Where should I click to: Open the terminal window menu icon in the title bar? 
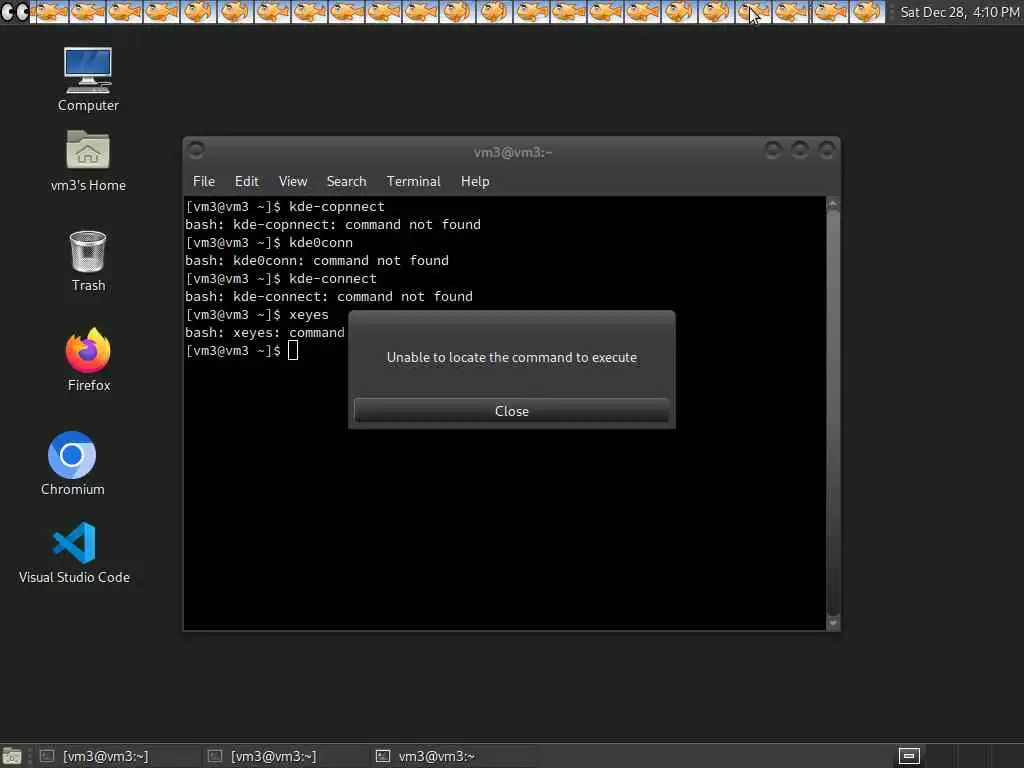pyautogui.click(x=196, y=151)
